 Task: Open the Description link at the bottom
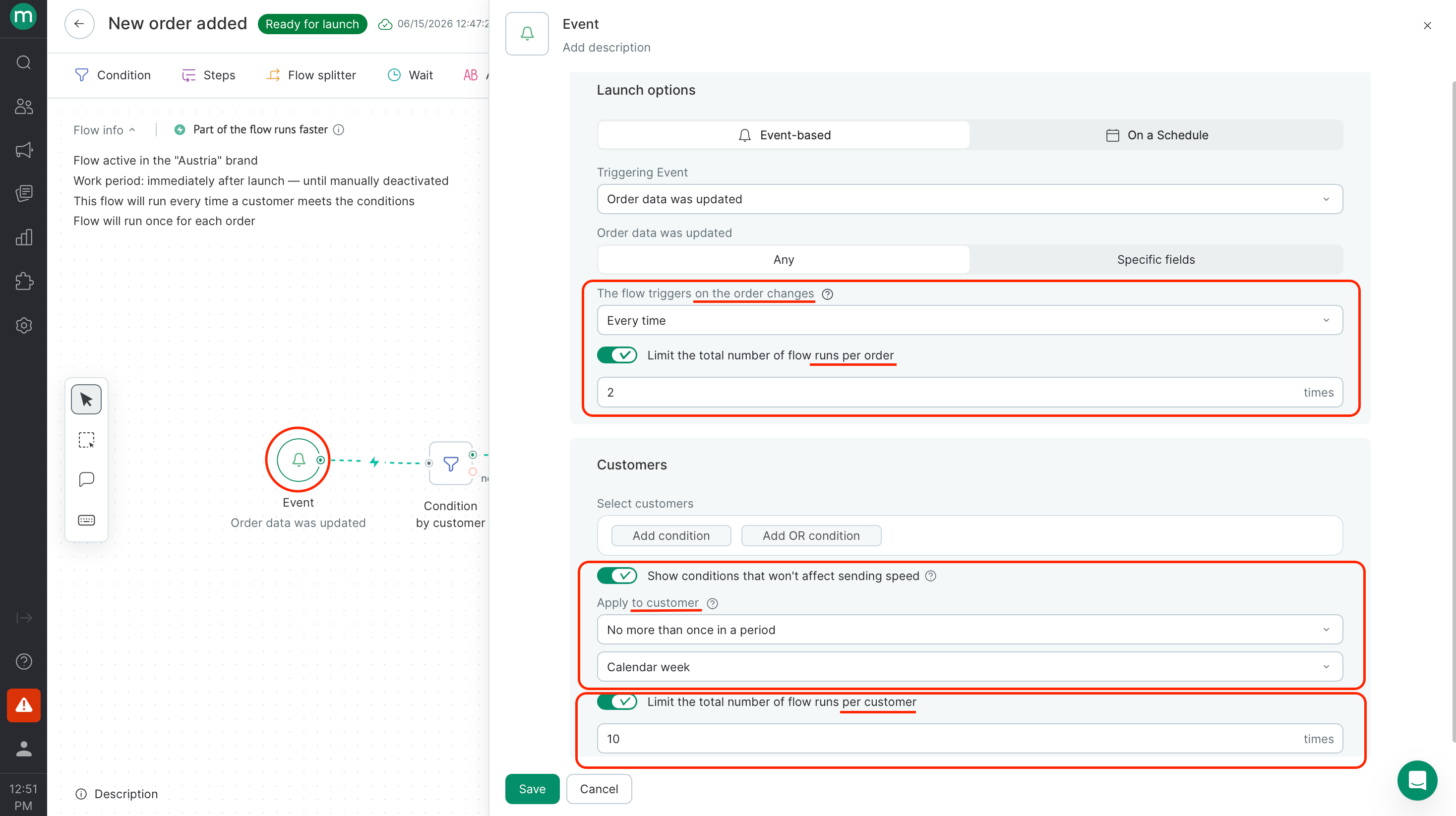(117, 793)
